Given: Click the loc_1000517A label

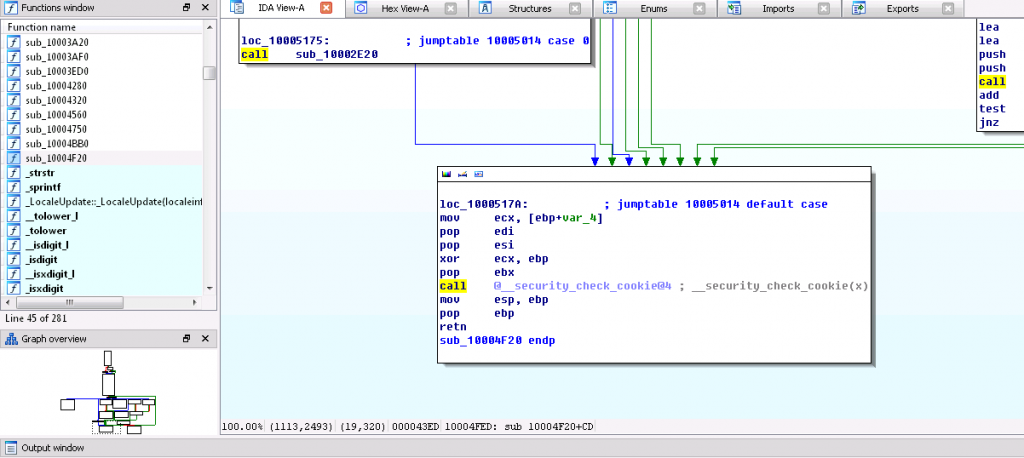Looking at the screenshot, I should [x=484, y=204].
